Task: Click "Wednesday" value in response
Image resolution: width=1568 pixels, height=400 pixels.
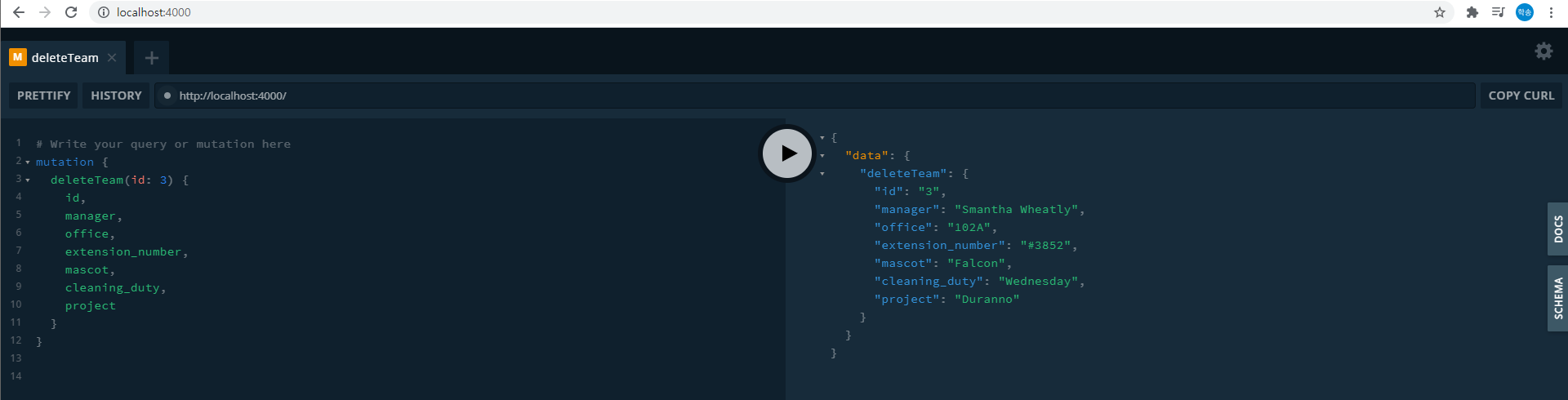Action: 1039,282
